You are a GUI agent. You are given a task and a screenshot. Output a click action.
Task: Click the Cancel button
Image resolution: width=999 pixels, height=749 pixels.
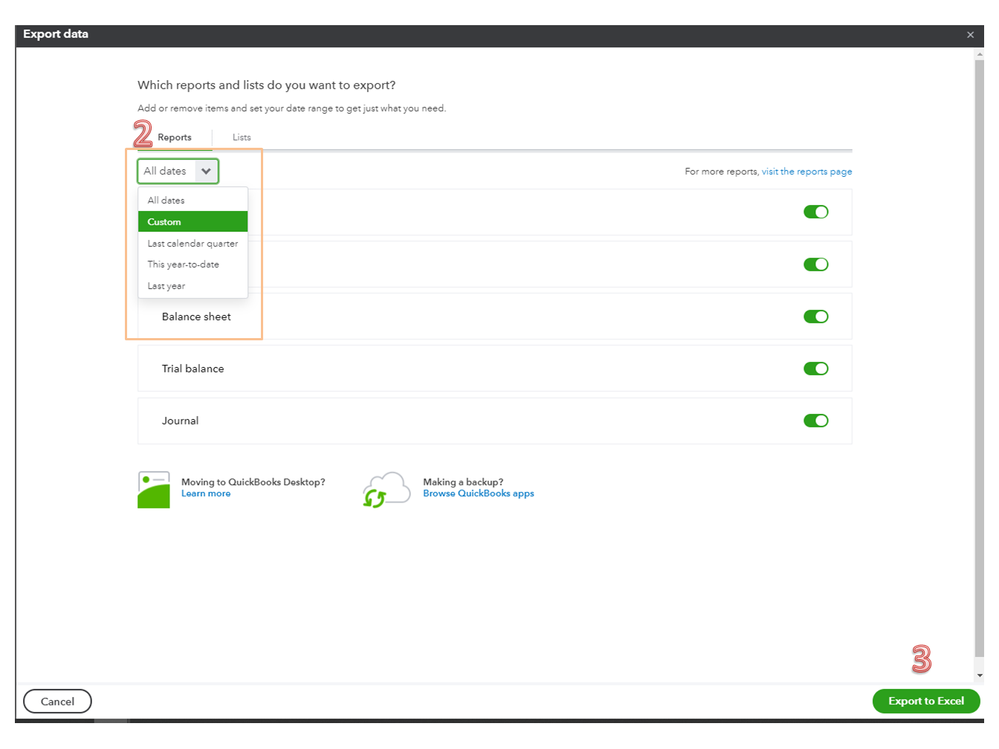pos(57,701)
